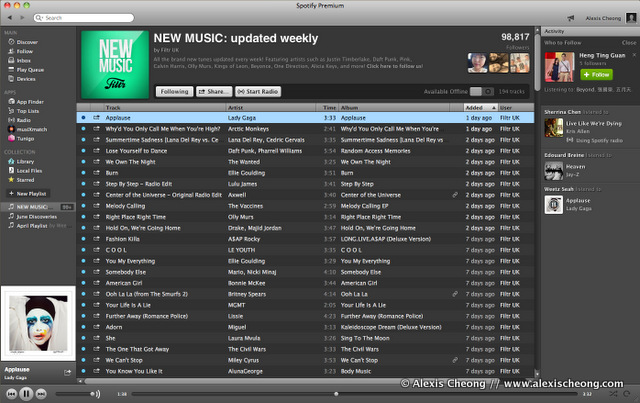Adjust the volume slider
Viewport: 640px width, 403px height.
coord(76,394)
